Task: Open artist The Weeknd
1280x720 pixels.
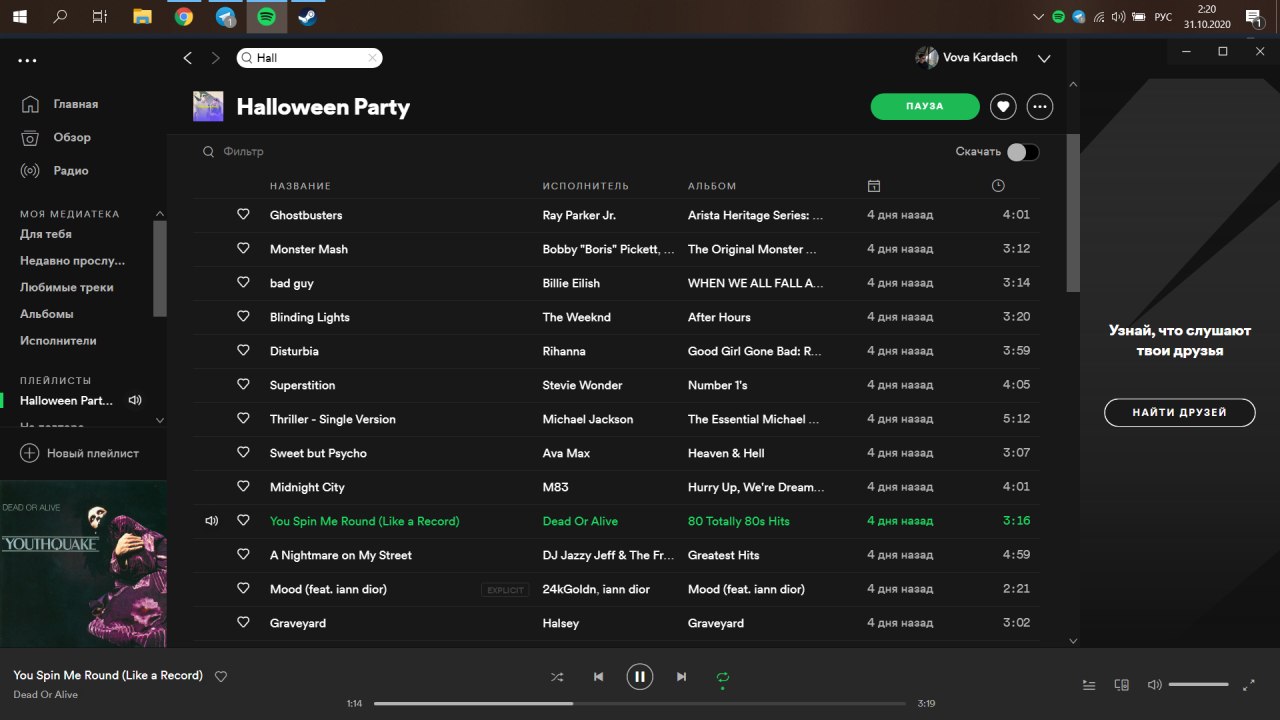Action: pyautogui.click(x=577, y=317)
